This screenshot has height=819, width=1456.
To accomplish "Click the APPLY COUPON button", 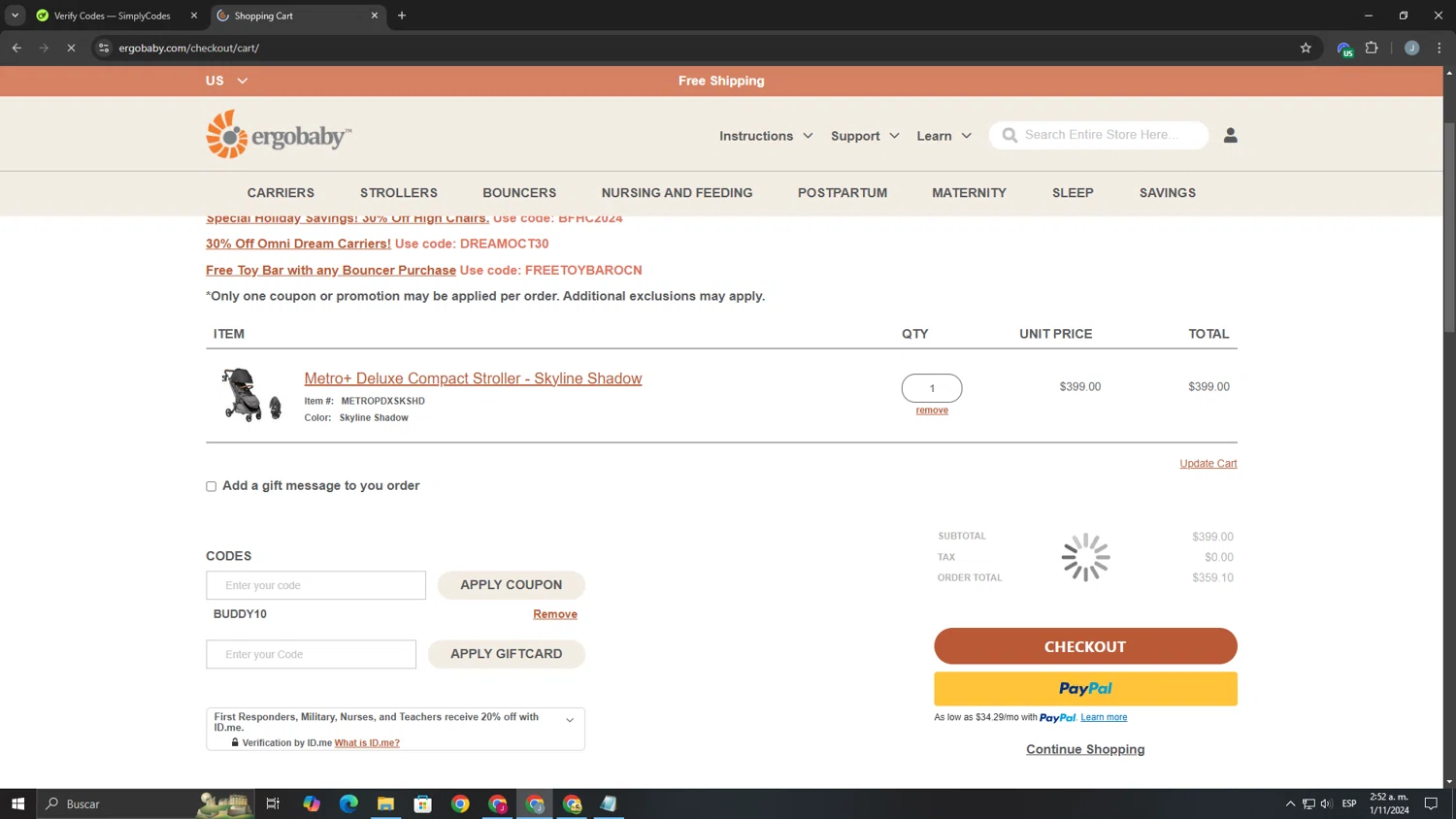I will [512, 585].
